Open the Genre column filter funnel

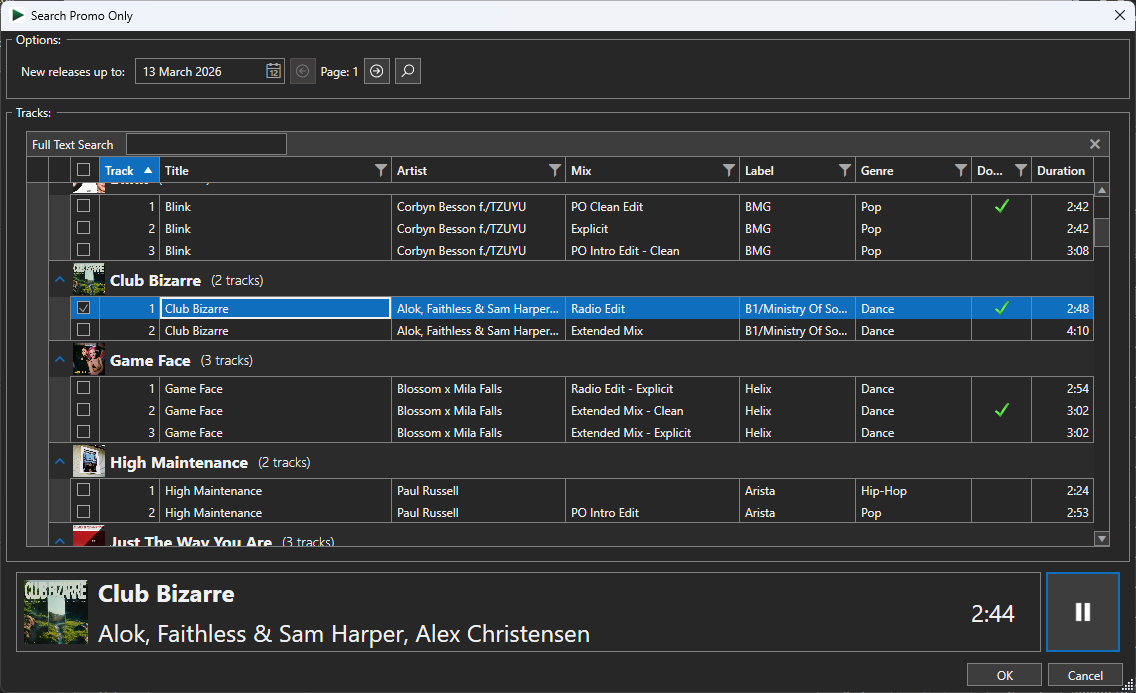960,170
